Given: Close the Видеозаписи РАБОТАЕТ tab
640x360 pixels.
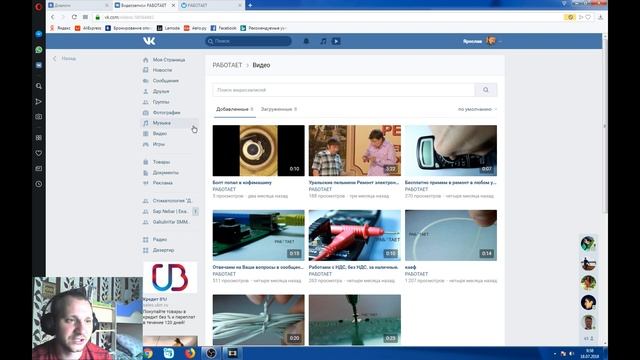Looking at the screenshot, I should tap(173, 6).
